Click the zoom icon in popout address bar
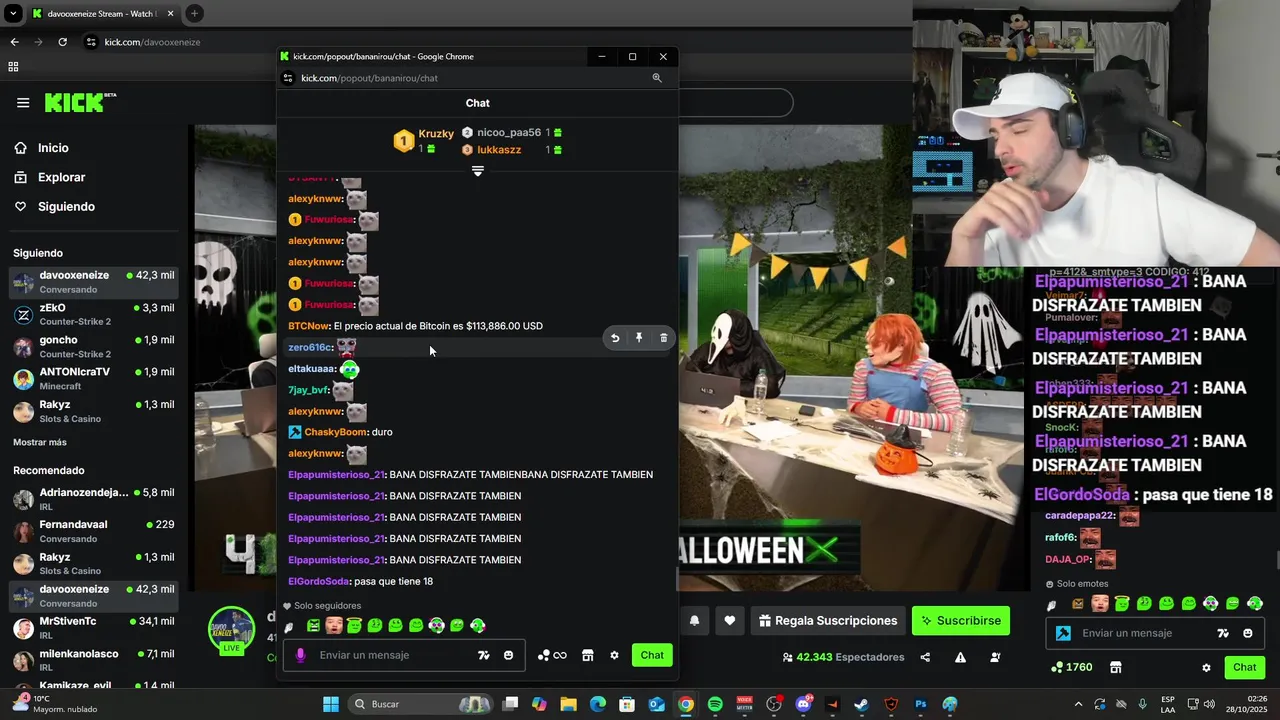 coord(657,78)
